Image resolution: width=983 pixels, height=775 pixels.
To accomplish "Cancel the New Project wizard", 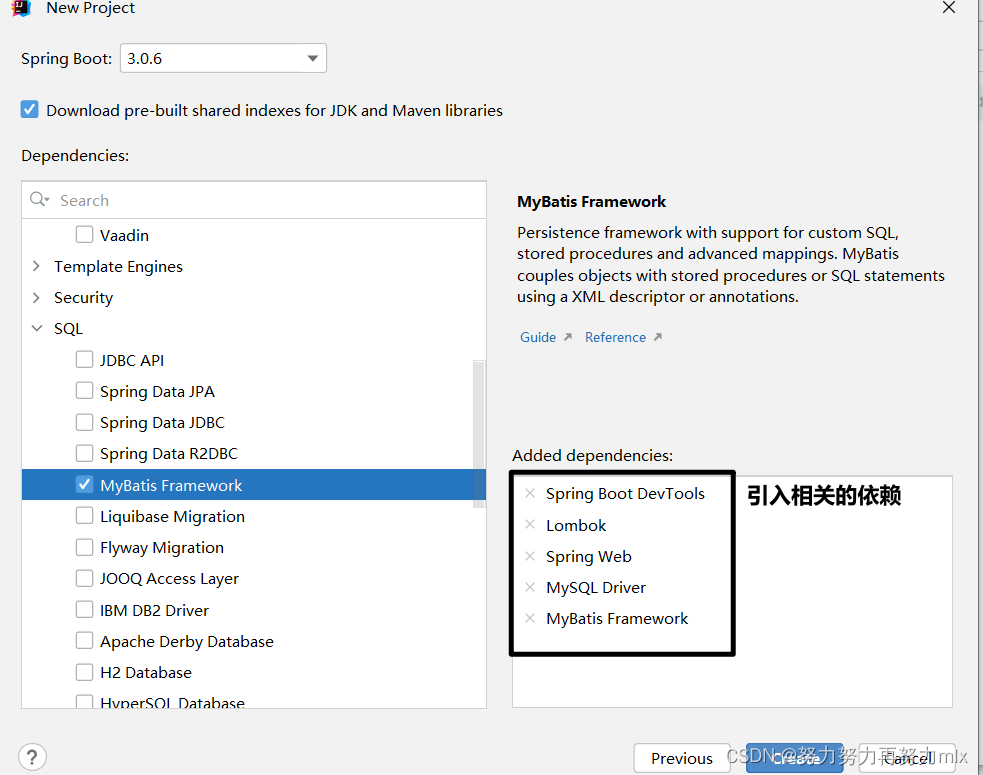I will 907,758.
